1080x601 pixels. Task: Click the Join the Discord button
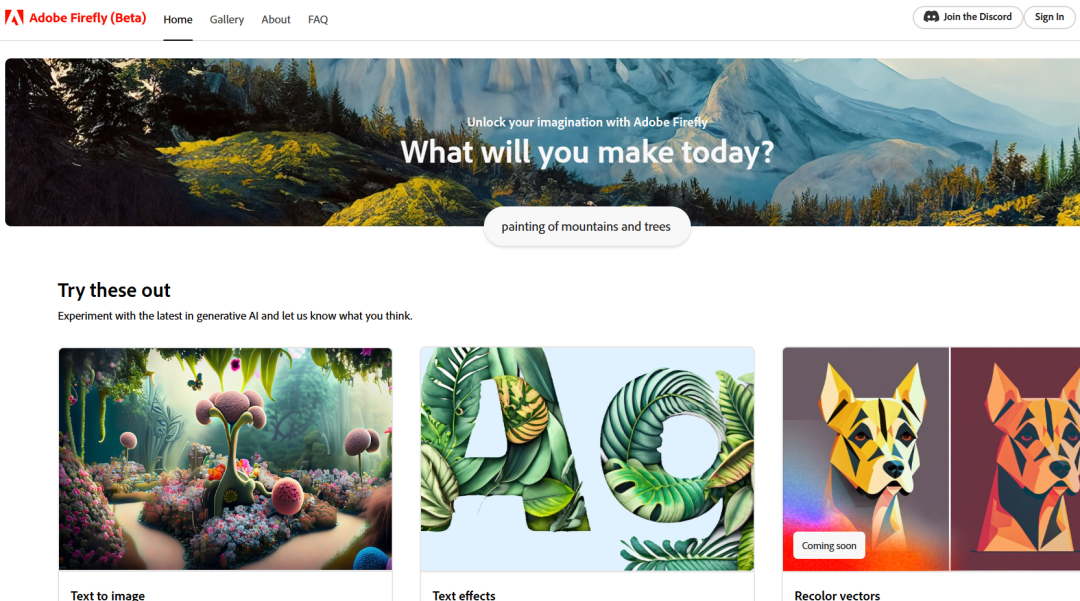(x=967, y=17)
